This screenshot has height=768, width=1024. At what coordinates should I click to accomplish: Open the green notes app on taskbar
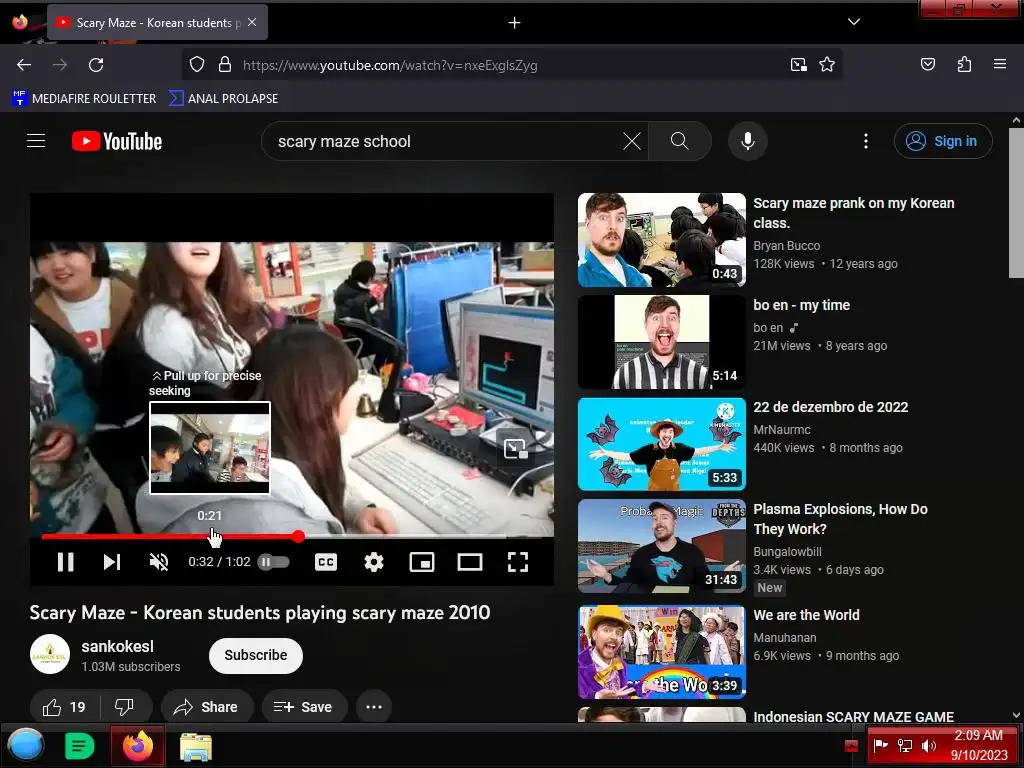point(80,745)
